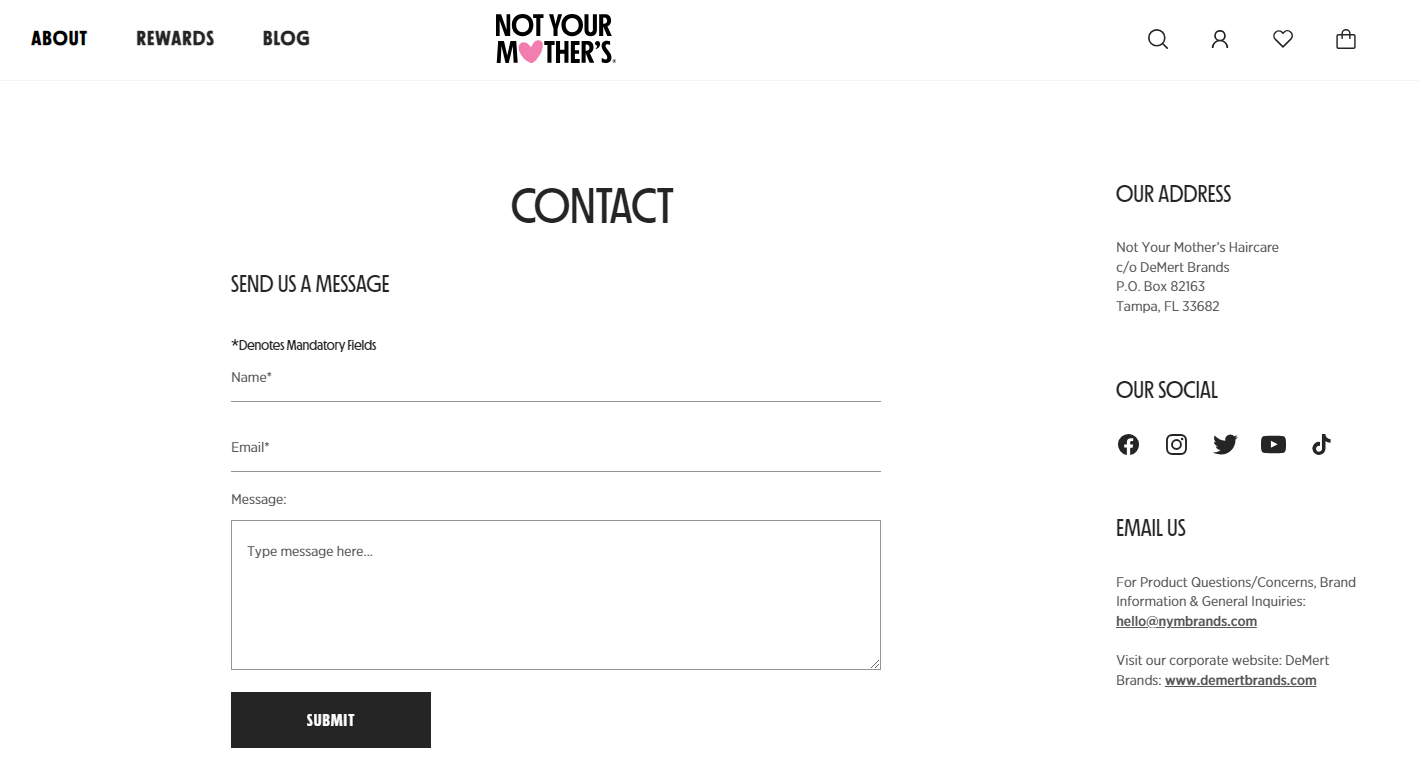Open the search icon in header

click(x=1157, y=39)
